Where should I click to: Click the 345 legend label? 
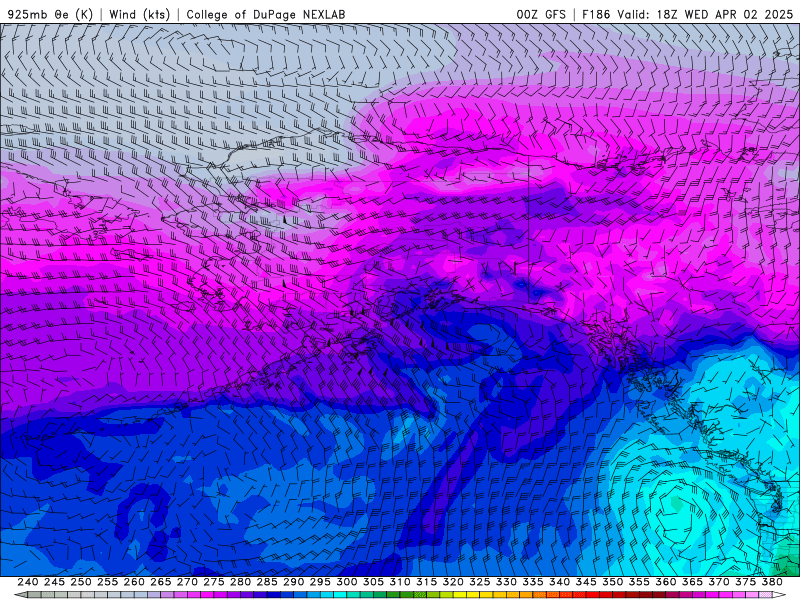pos(586,582)
